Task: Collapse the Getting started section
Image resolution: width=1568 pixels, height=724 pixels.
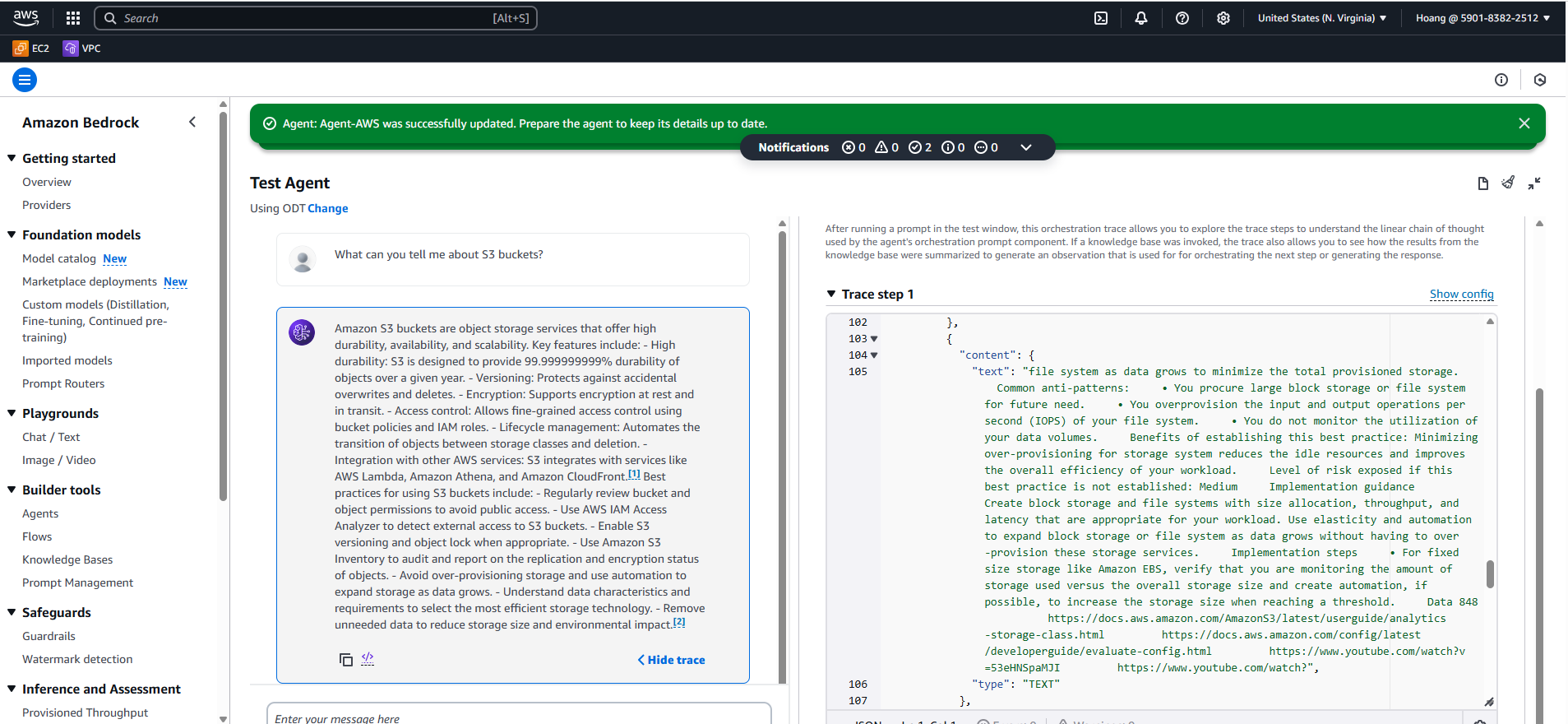Action: click(12, 158)
